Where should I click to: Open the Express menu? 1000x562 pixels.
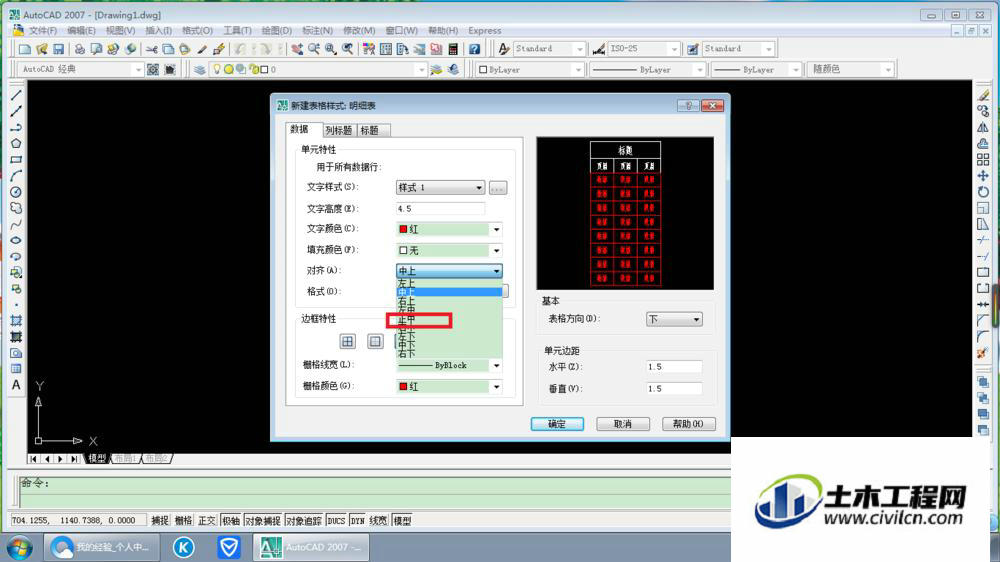(x=485, y=31)
